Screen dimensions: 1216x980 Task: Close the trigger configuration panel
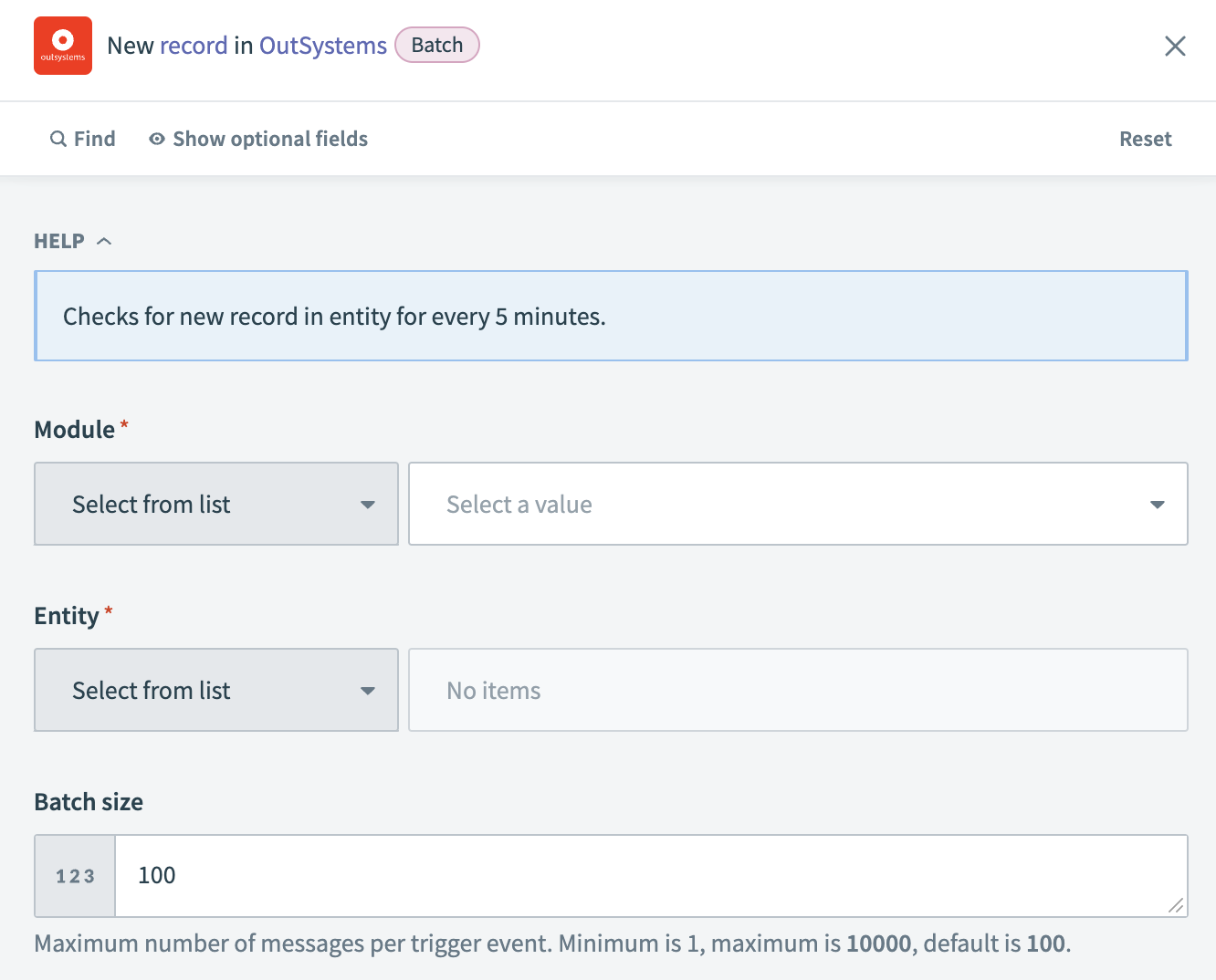coord(1175,47)
